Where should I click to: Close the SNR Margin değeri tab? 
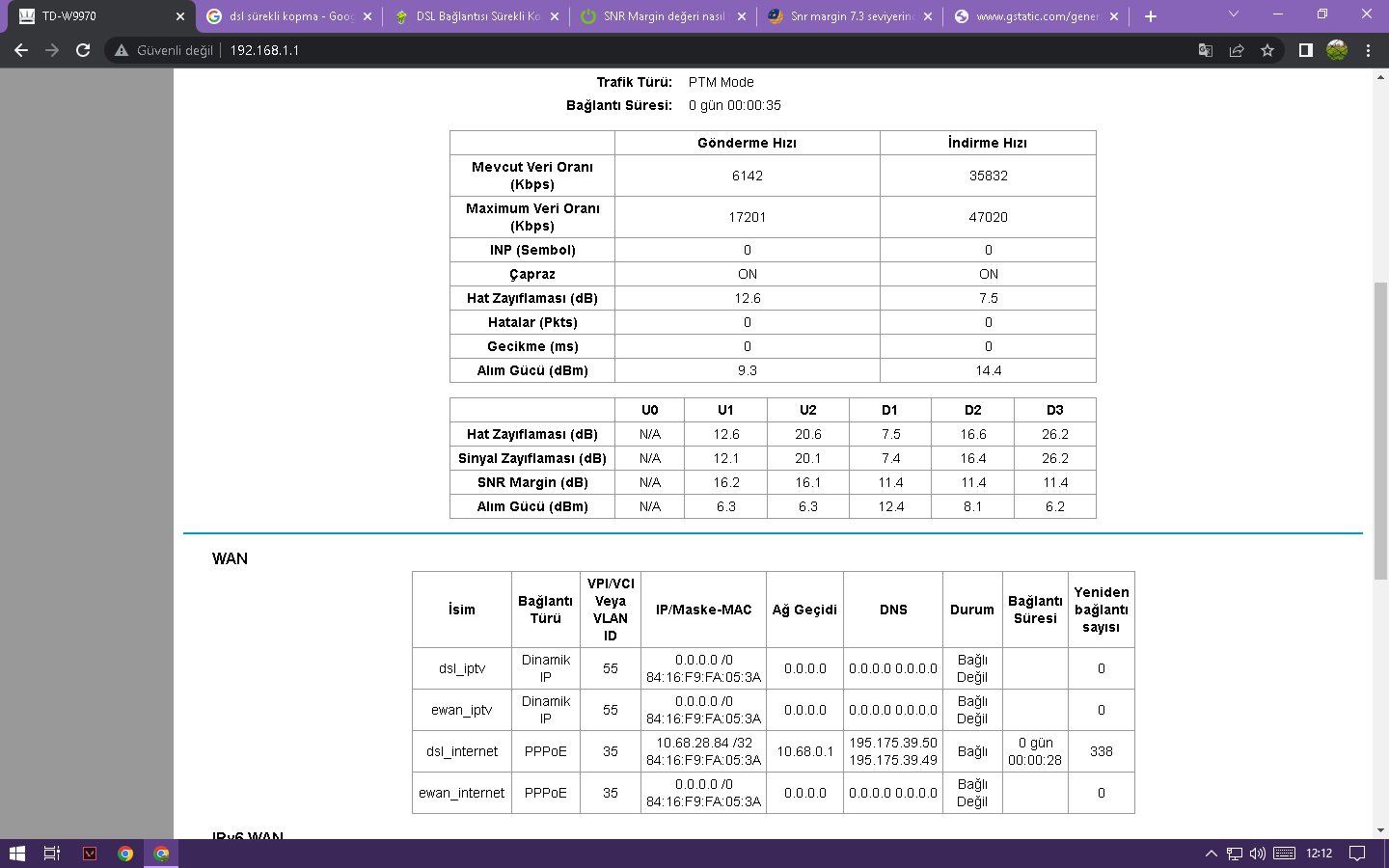pyautogui.click(x=741, y=16)
